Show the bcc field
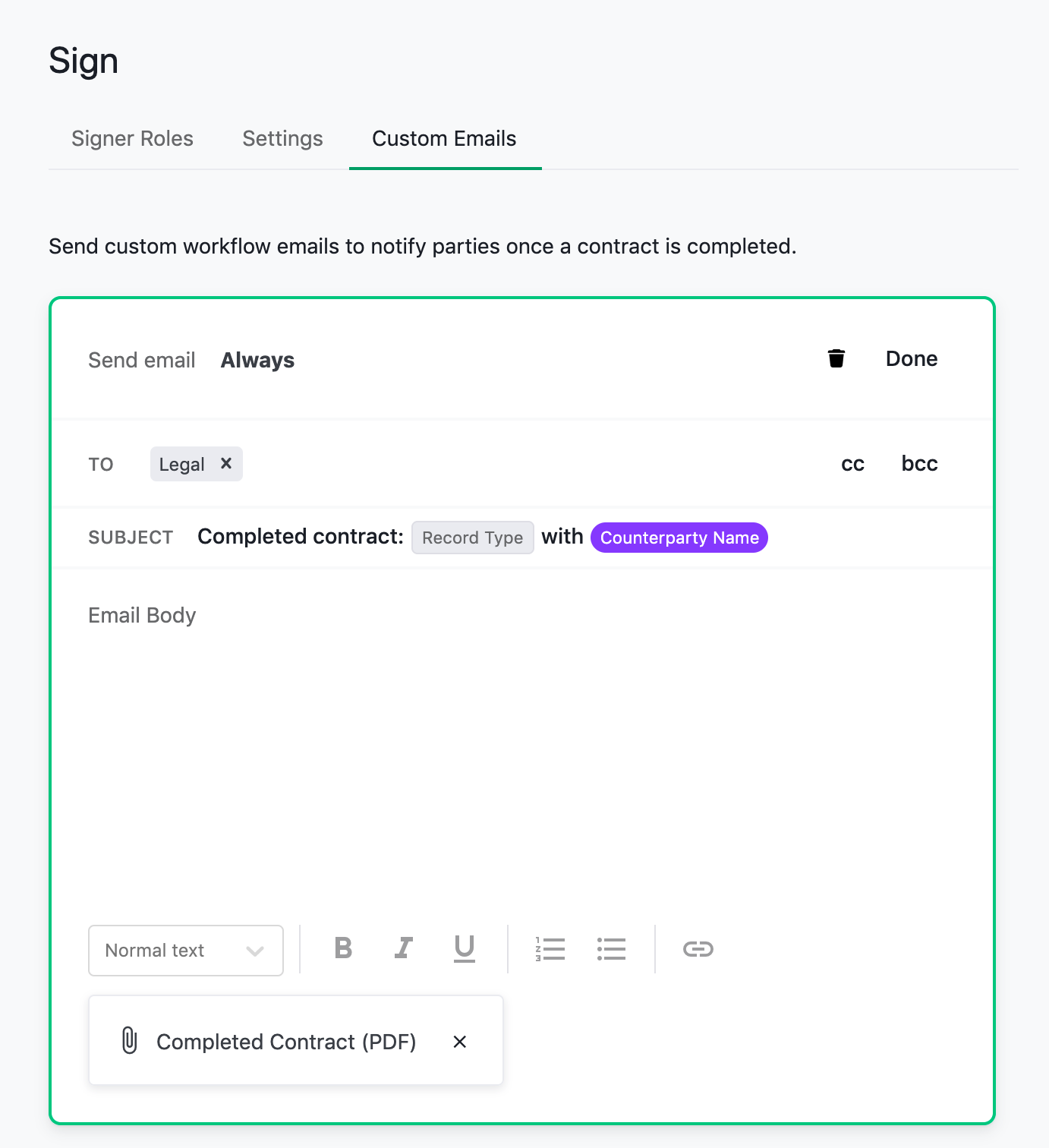This screenshot has width=1049, height=1148. (918, 463)
